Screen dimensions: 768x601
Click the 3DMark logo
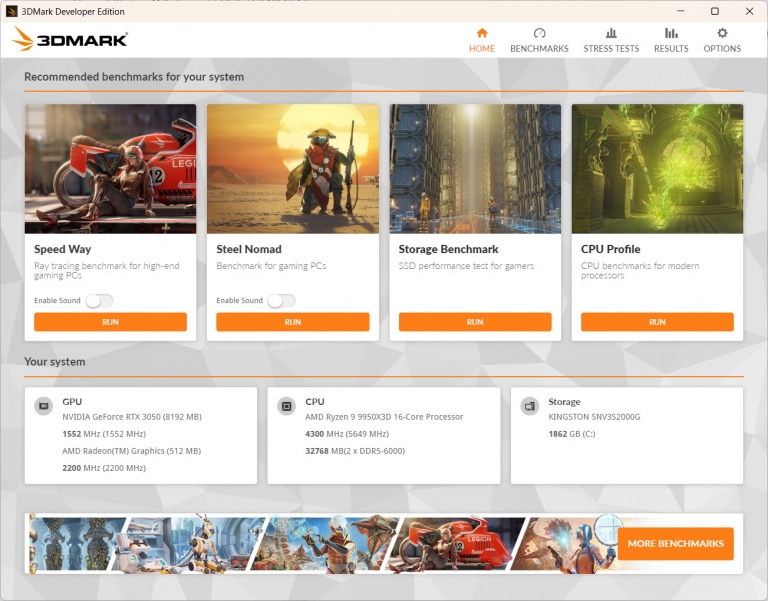coord(70,39)
